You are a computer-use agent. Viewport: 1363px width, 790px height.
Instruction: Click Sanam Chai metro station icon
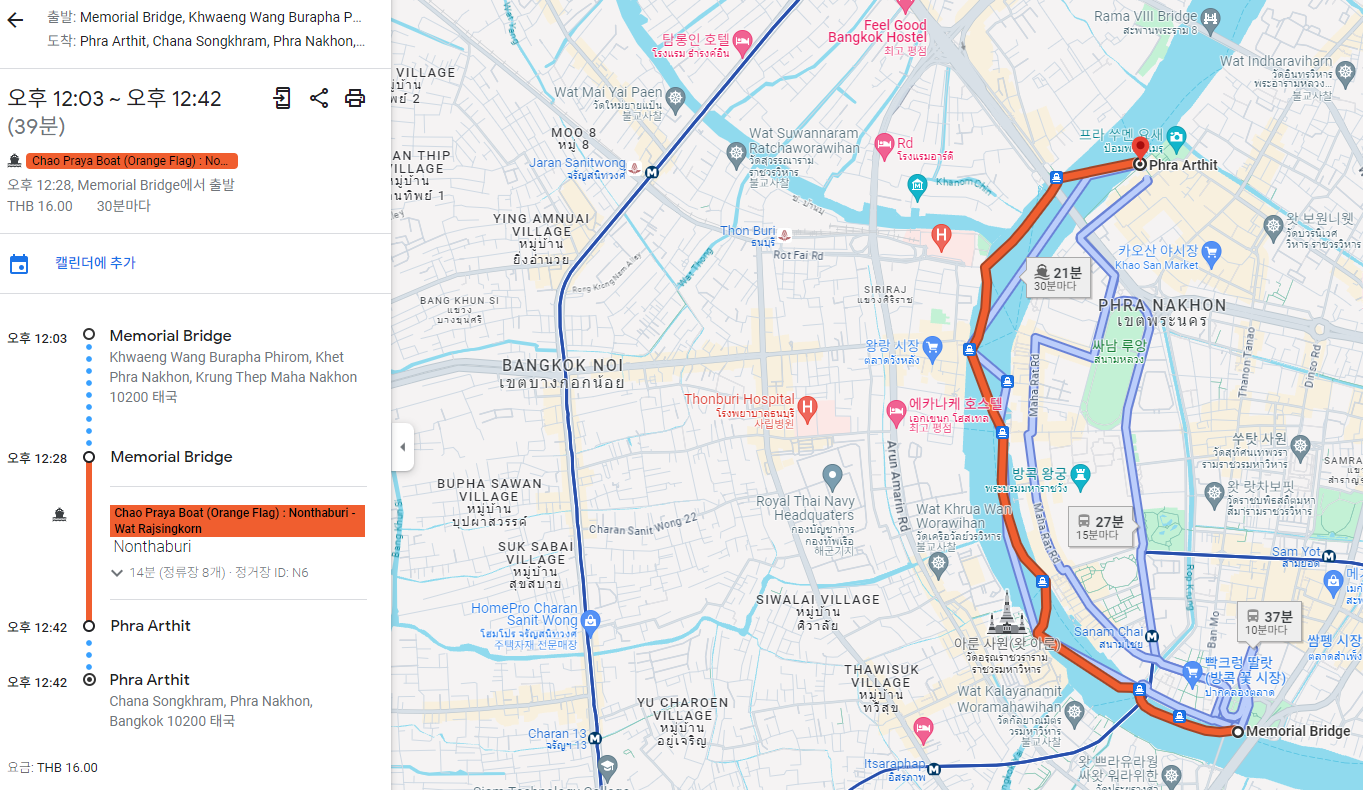[x=1152, y=636]
